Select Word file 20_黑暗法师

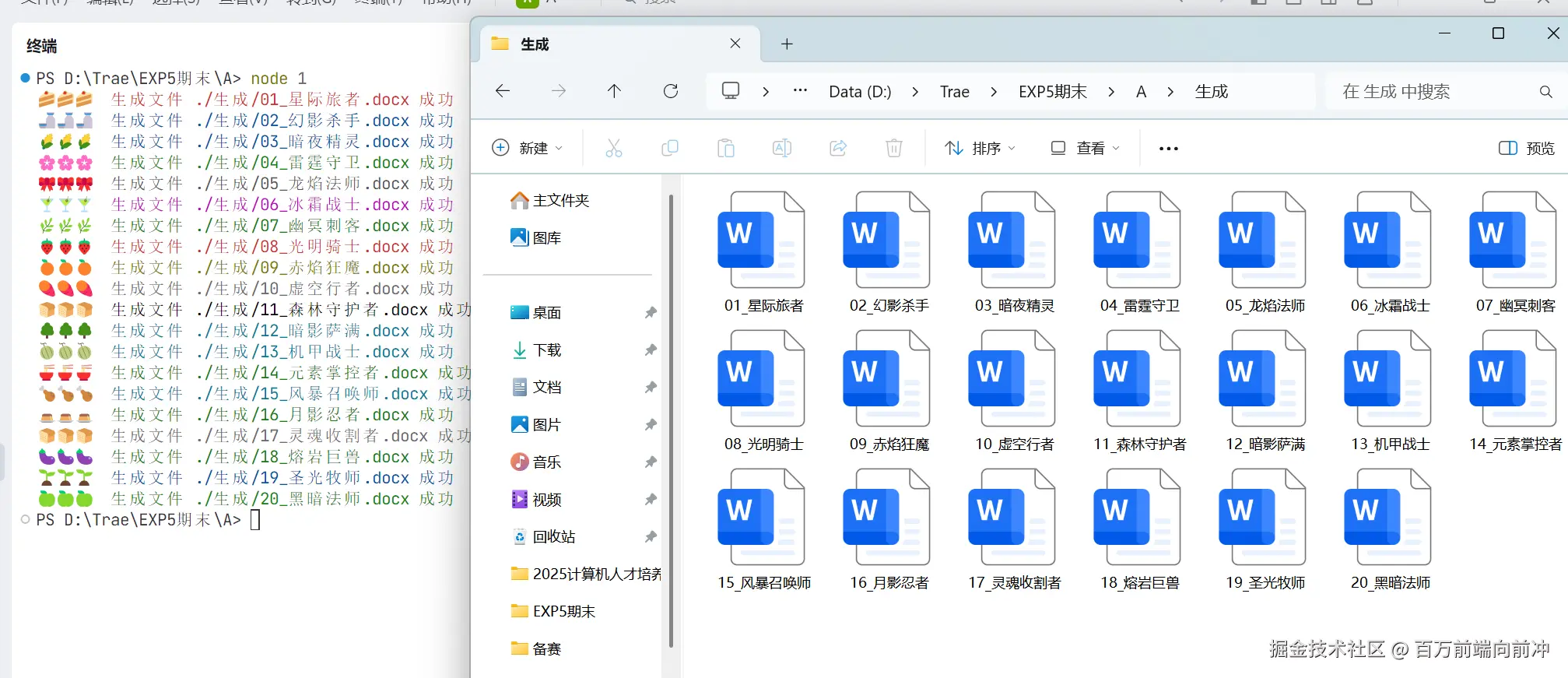[1390, 529]
